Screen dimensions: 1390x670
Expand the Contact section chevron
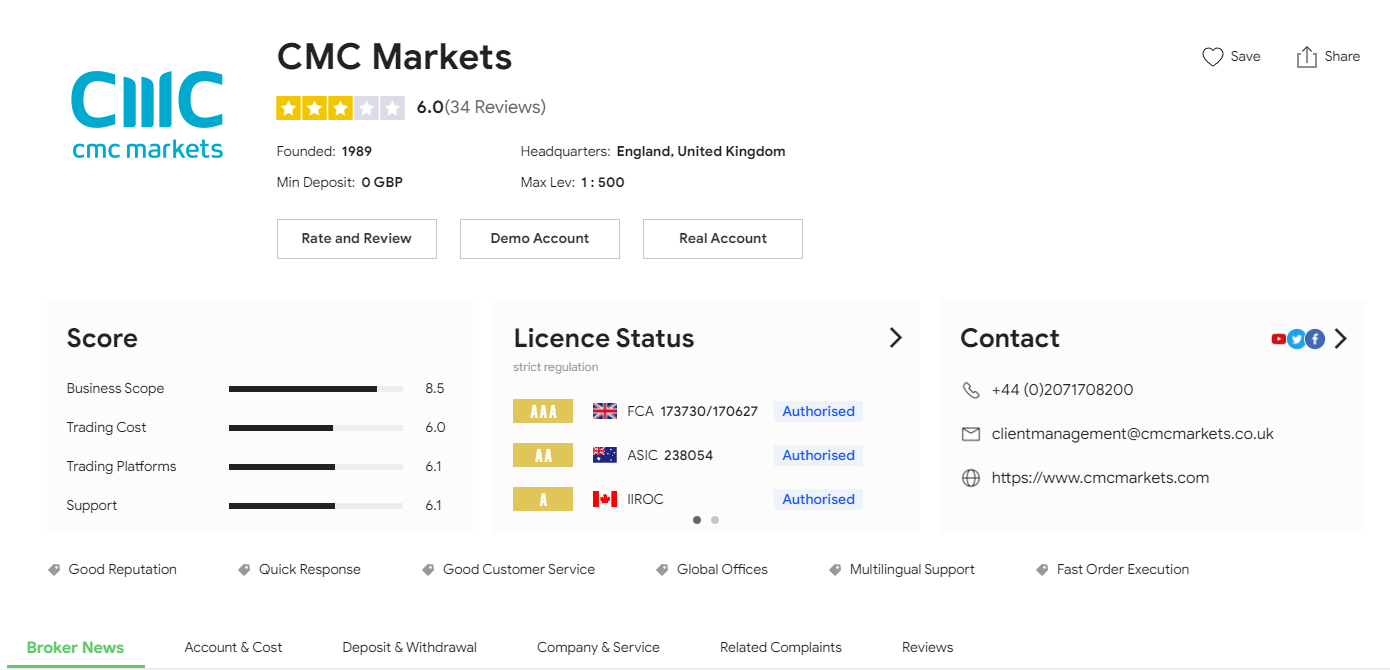pyautogui.click(x=1341, y=339)
